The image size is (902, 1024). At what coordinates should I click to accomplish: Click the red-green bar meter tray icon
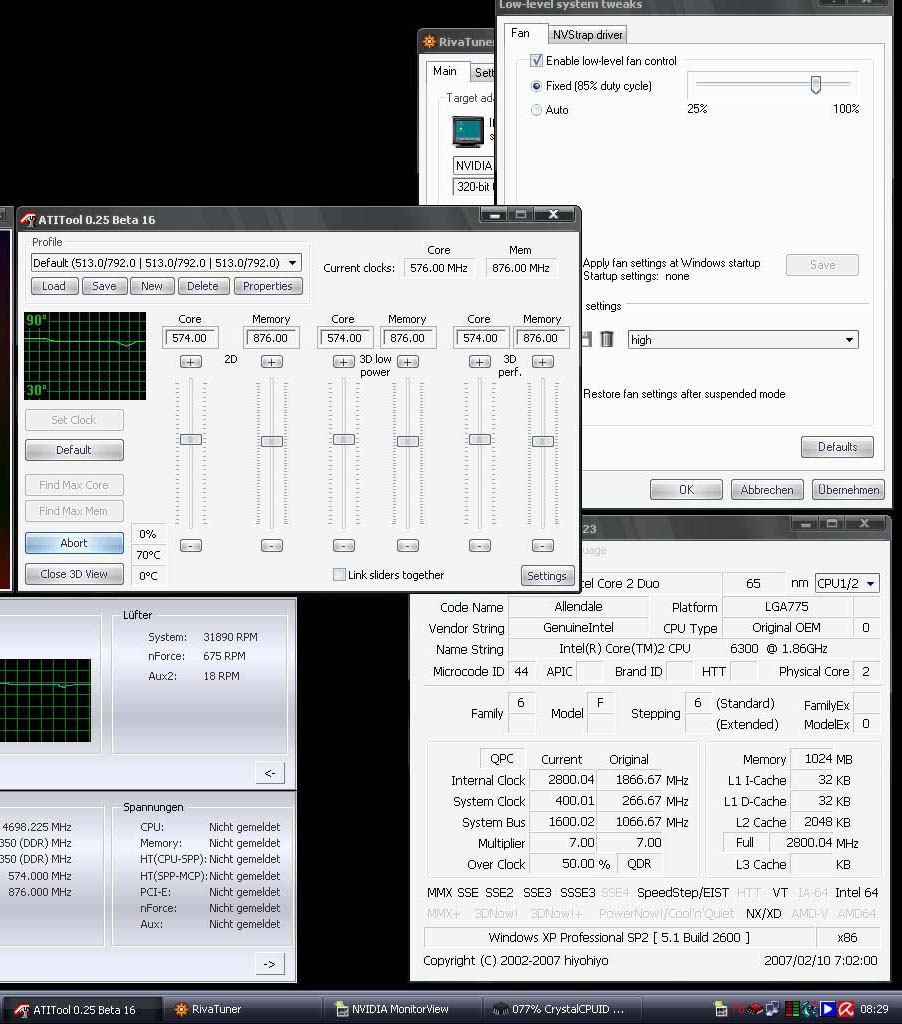click(x=792, y=1009)
